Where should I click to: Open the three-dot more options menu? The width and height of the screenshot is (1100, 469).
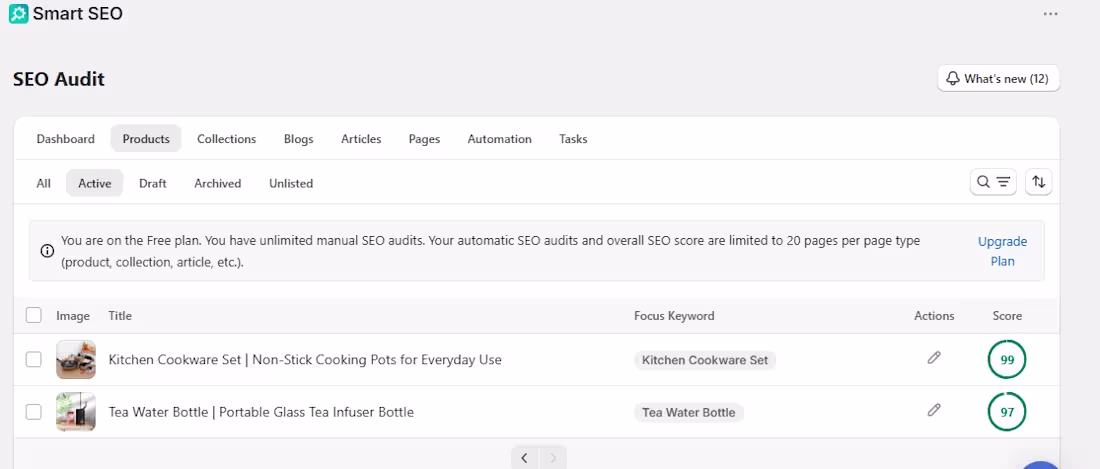tap(1050, 14)
